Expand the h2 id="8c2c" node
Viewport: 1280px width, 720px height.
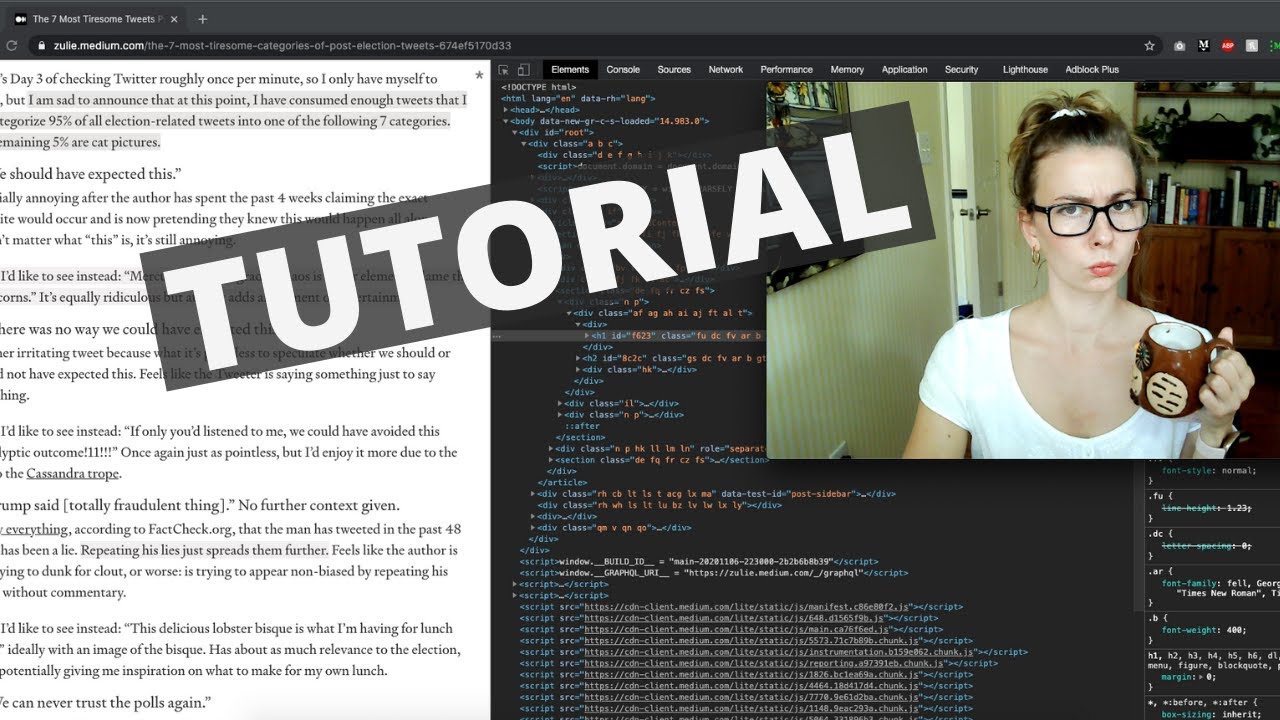[x=578, y=358]
